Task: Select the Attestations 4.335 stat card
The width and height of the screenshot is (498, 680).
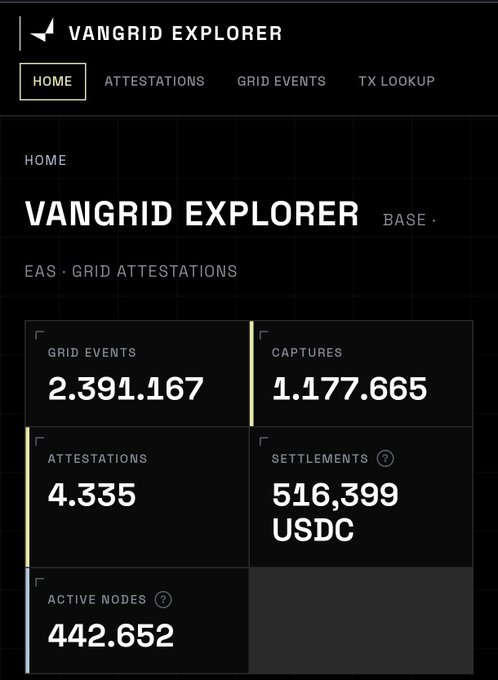Action: [137, 497]
